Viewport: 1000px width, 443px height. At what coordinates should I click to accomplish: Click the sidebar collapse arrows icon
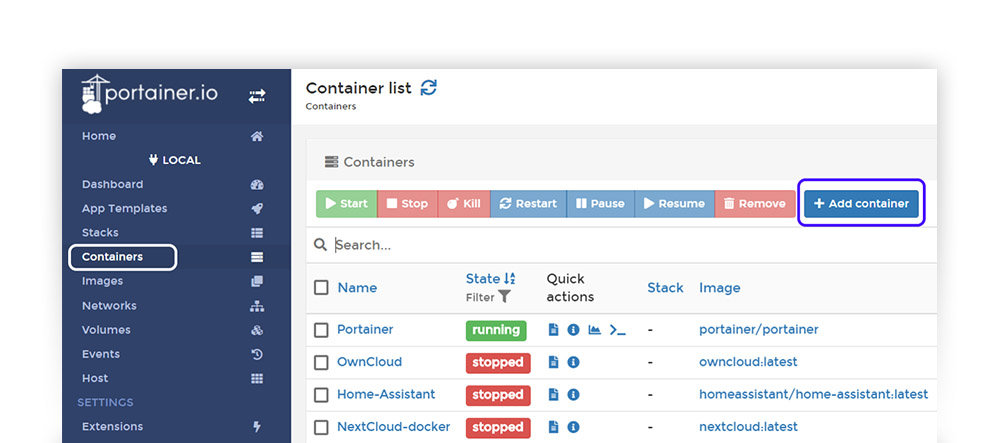(x=257, y=96)
